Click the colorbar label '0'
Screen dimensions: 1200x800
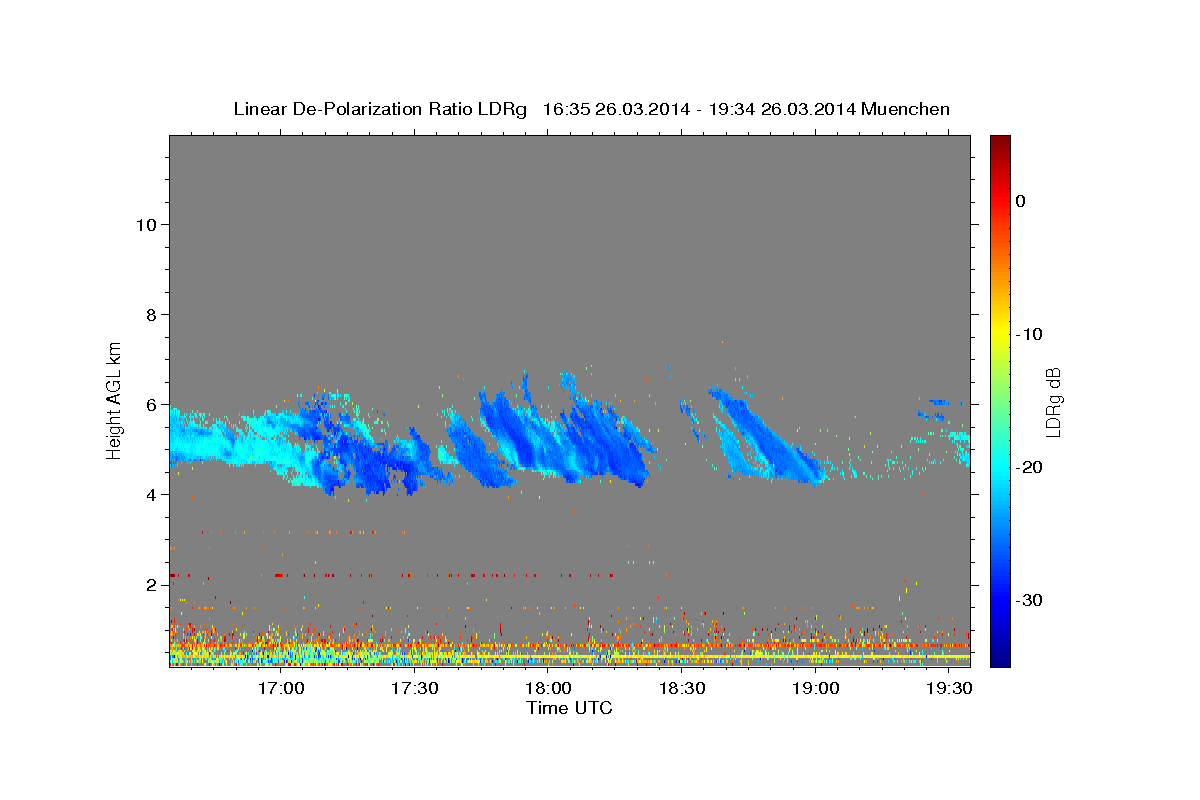pyautogui.click(x=1020, y=201)
